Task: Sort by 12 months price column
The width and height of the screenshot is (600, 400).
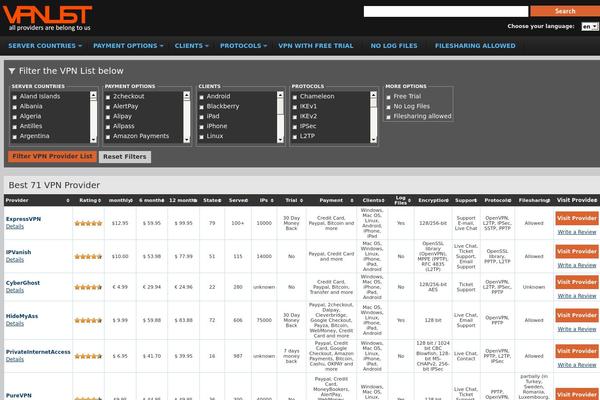Action: pyautogui.click(x=183, y=201)
